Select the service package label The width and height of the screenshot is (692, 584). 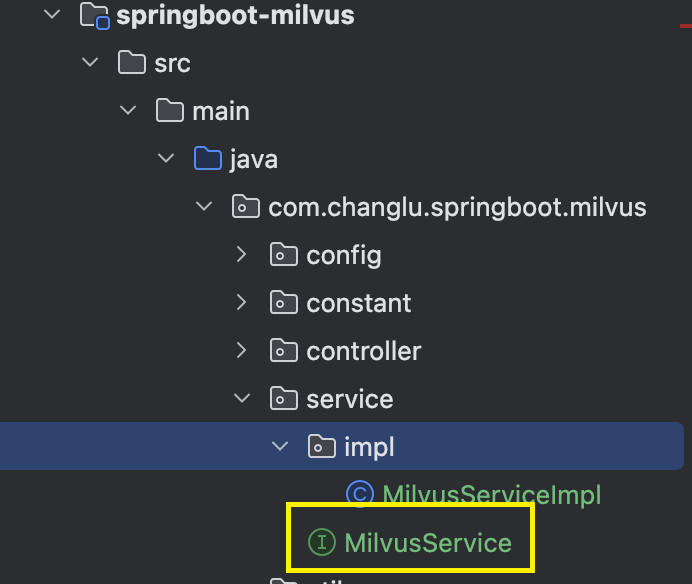[350, 399]
